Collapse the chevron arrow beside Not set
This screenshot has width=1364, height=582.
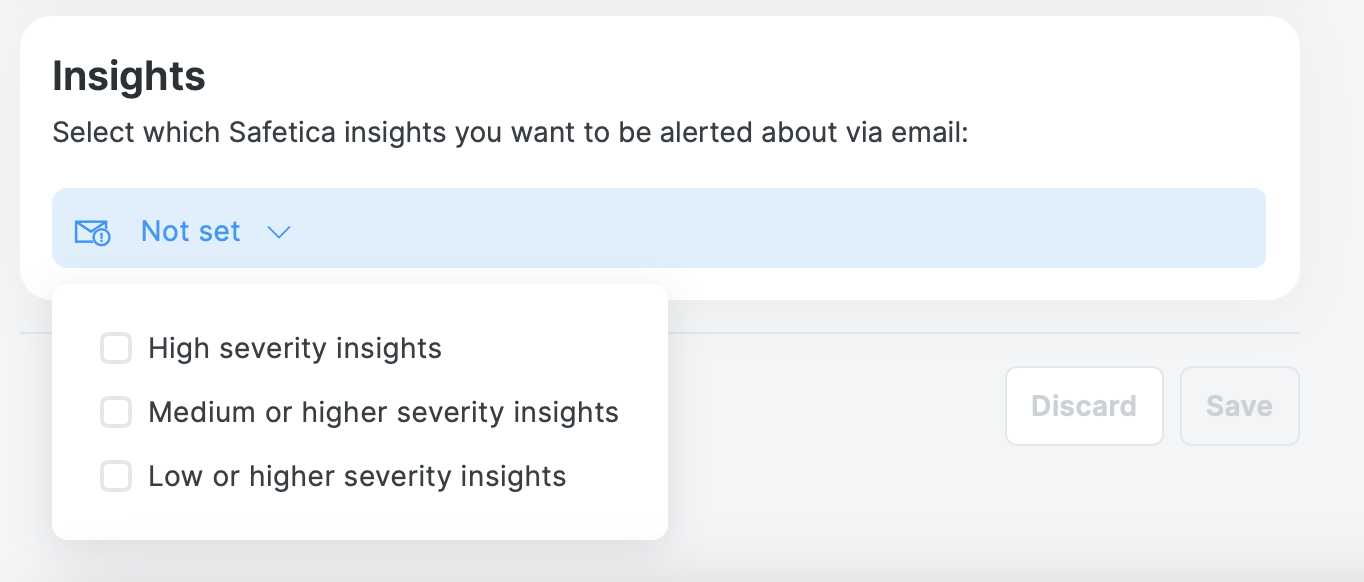[x=279, y=232]
